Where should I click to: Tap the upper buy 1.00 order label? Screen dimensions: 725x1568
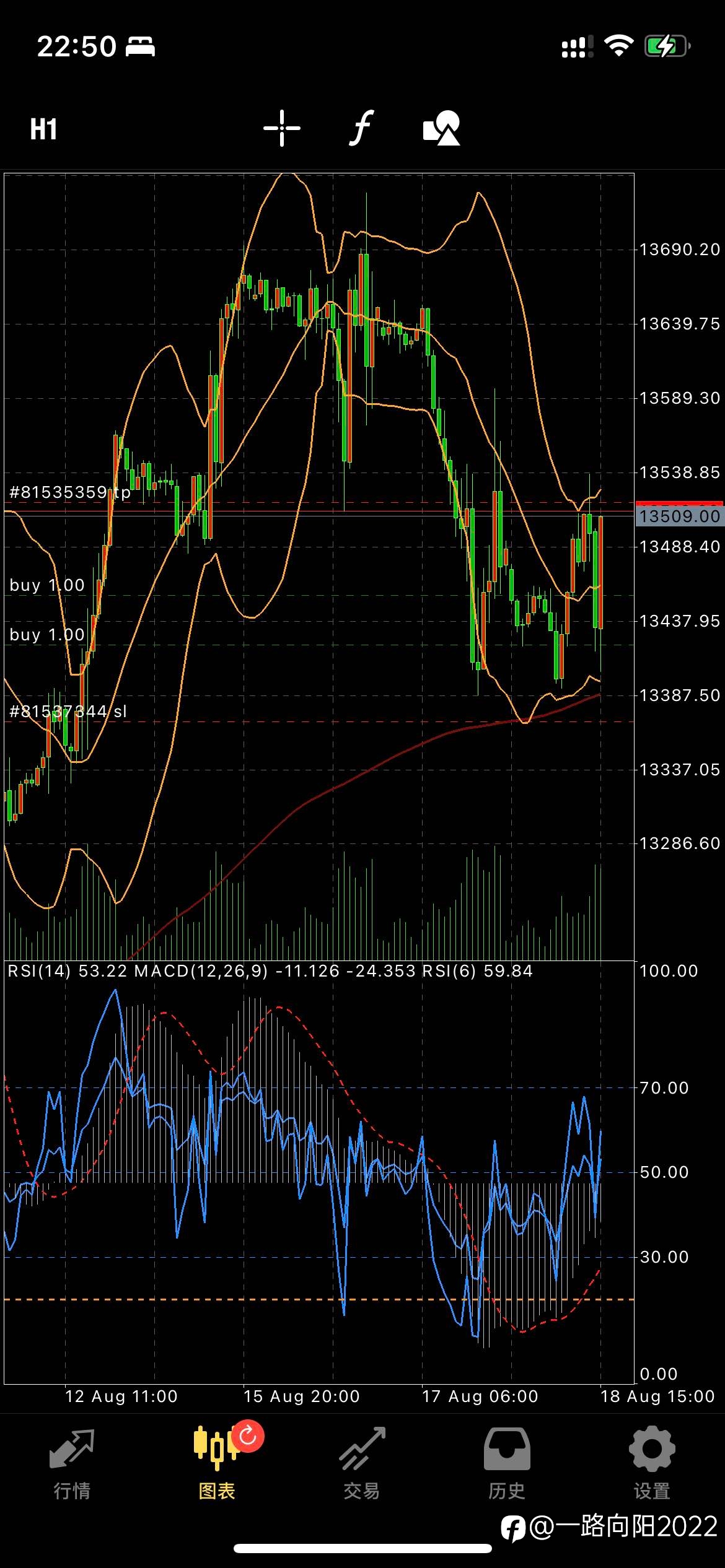(47, 585)
